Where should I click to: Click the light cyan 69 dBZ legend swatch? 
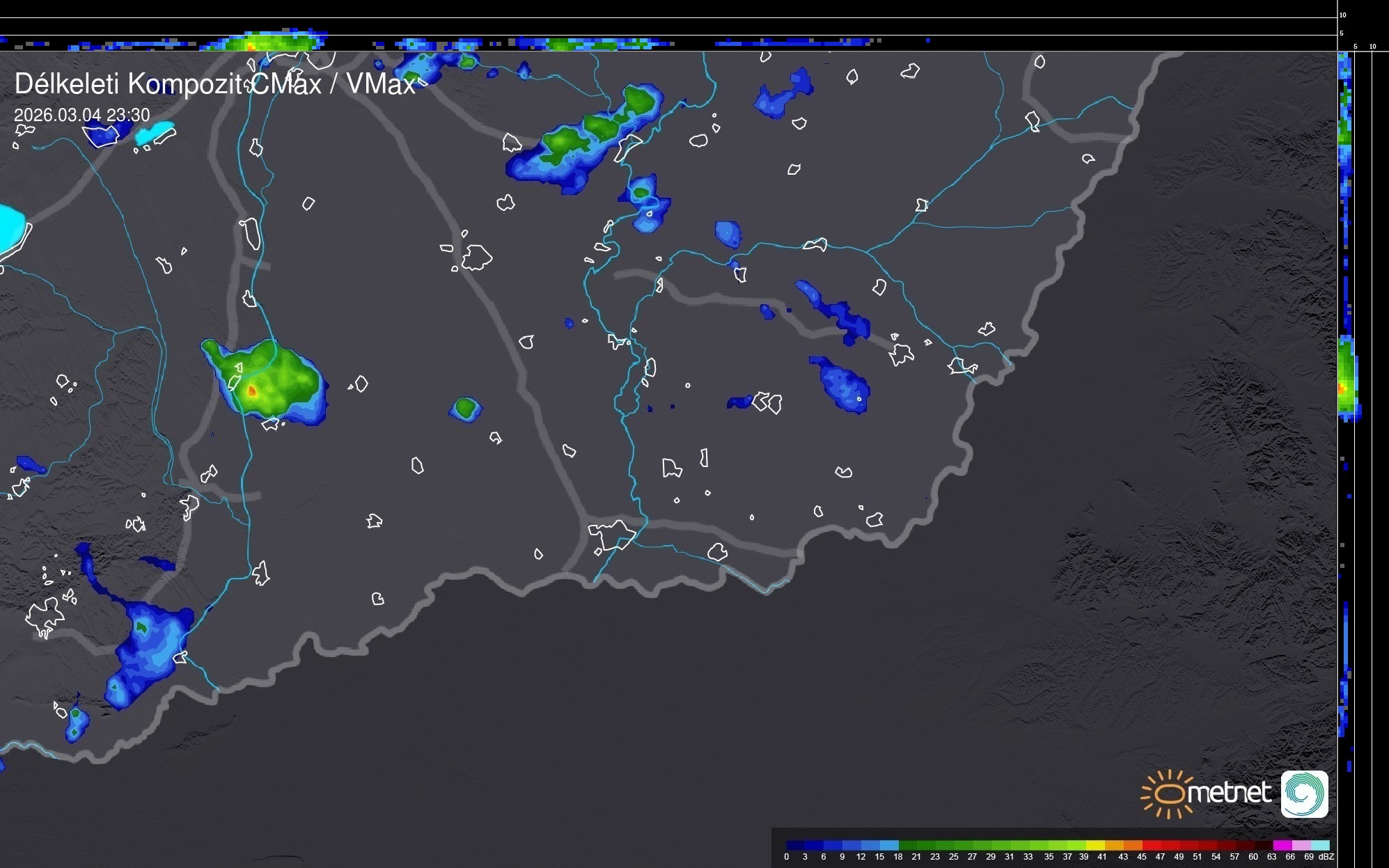point(1319,845)
